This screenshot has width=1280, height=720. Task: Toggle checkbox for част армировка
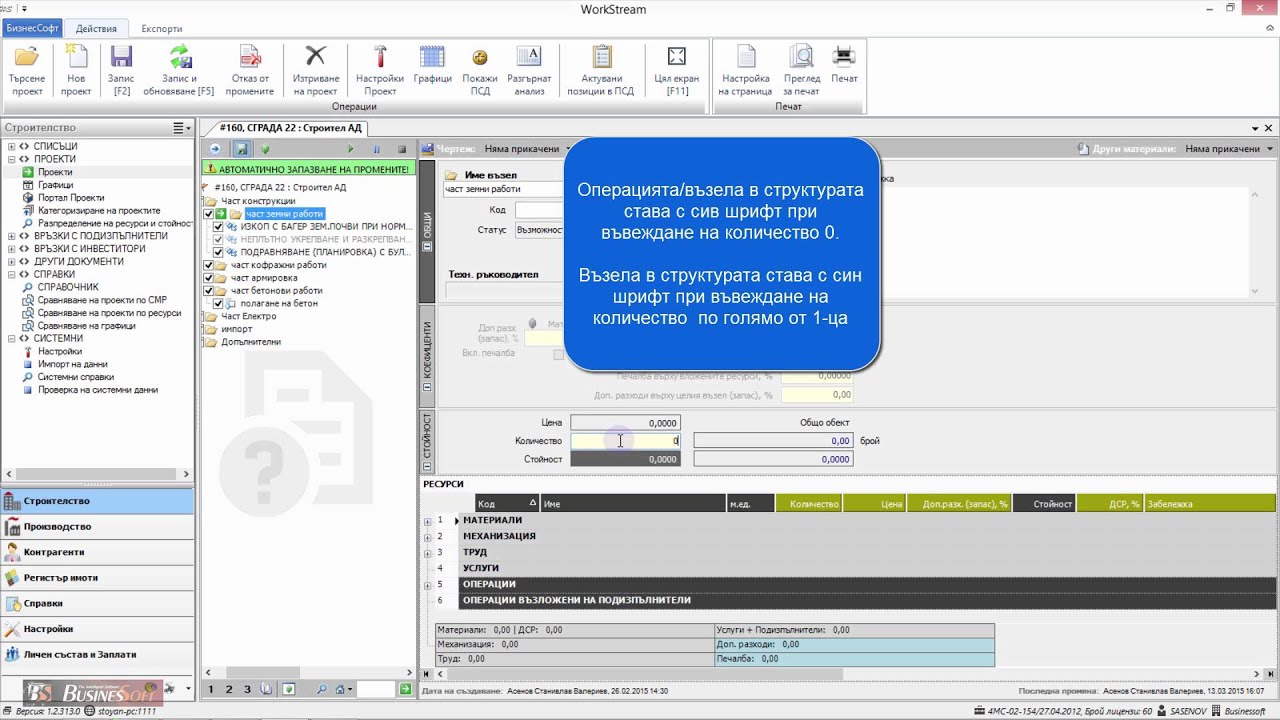[x=209, y=278]
